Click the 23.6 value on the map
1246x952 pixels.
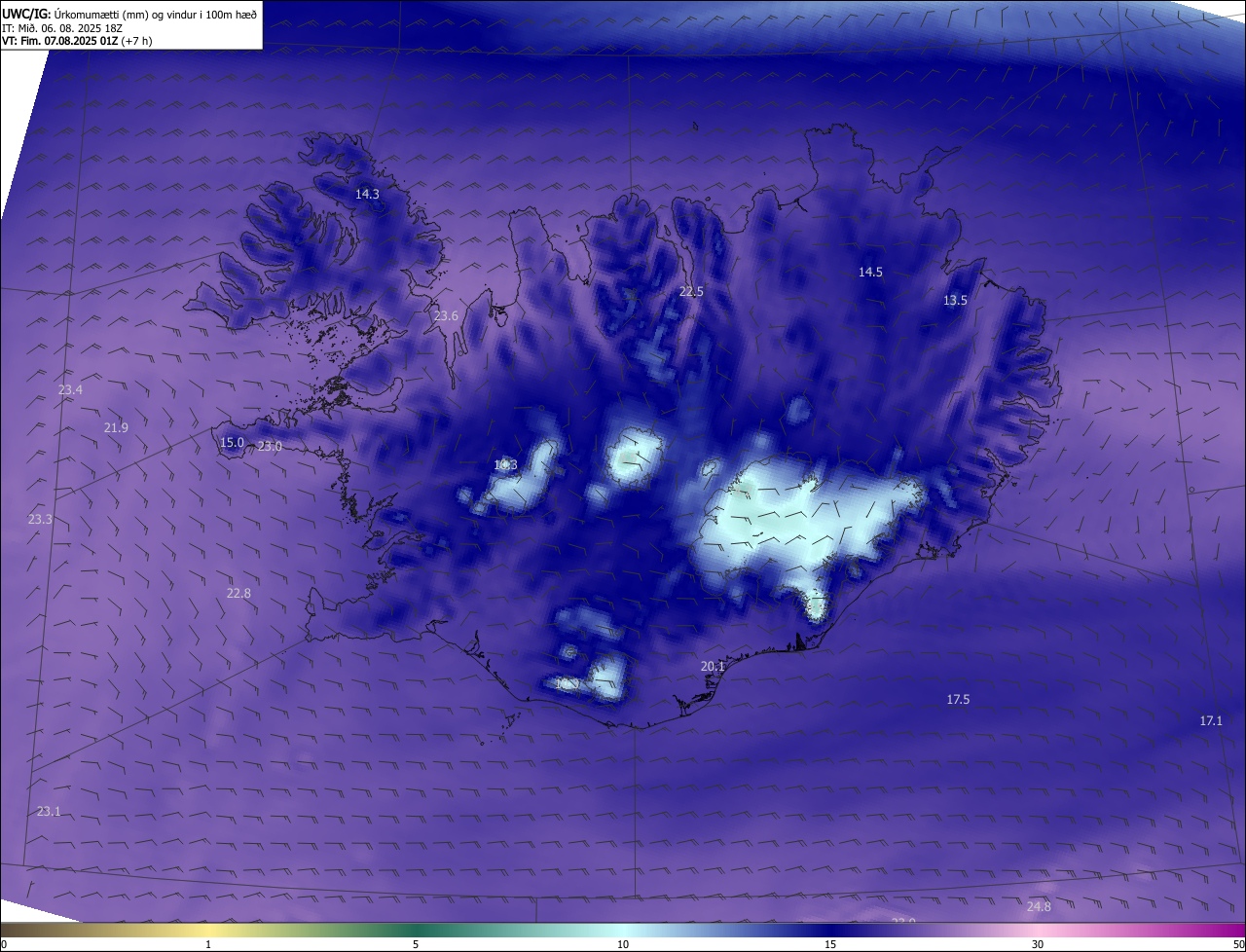pos(446,315)
